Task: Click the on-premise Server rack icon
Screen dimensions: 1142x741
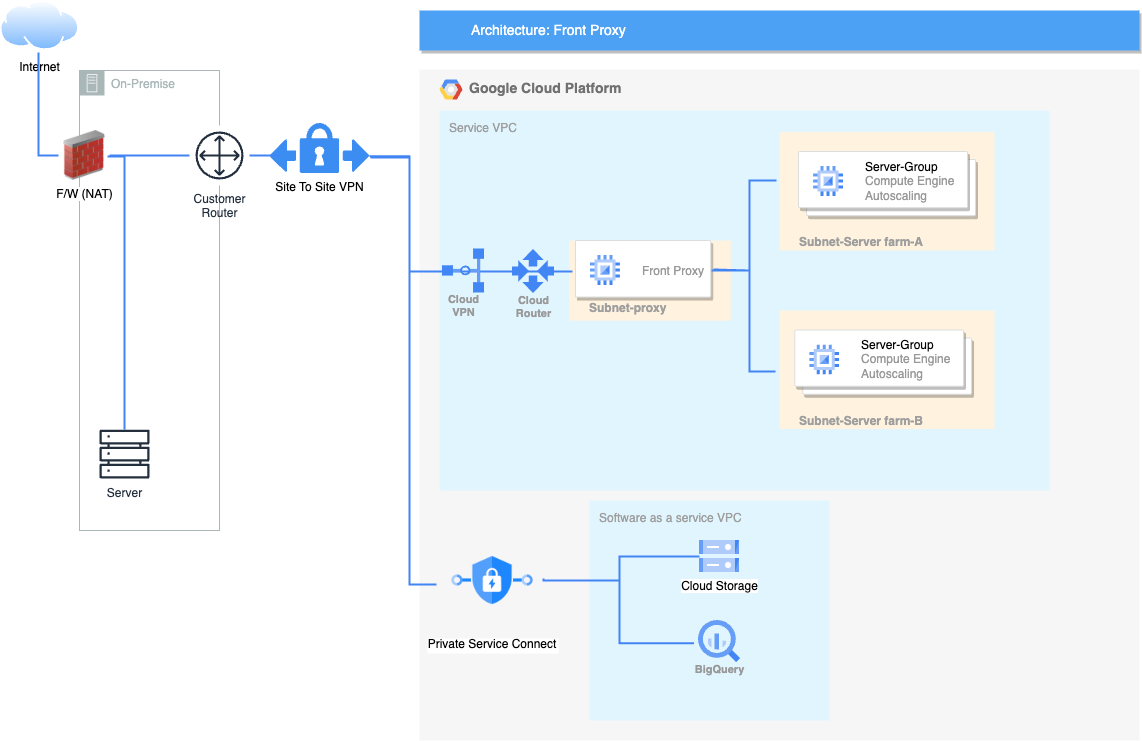Action: (x=125, y=454)
